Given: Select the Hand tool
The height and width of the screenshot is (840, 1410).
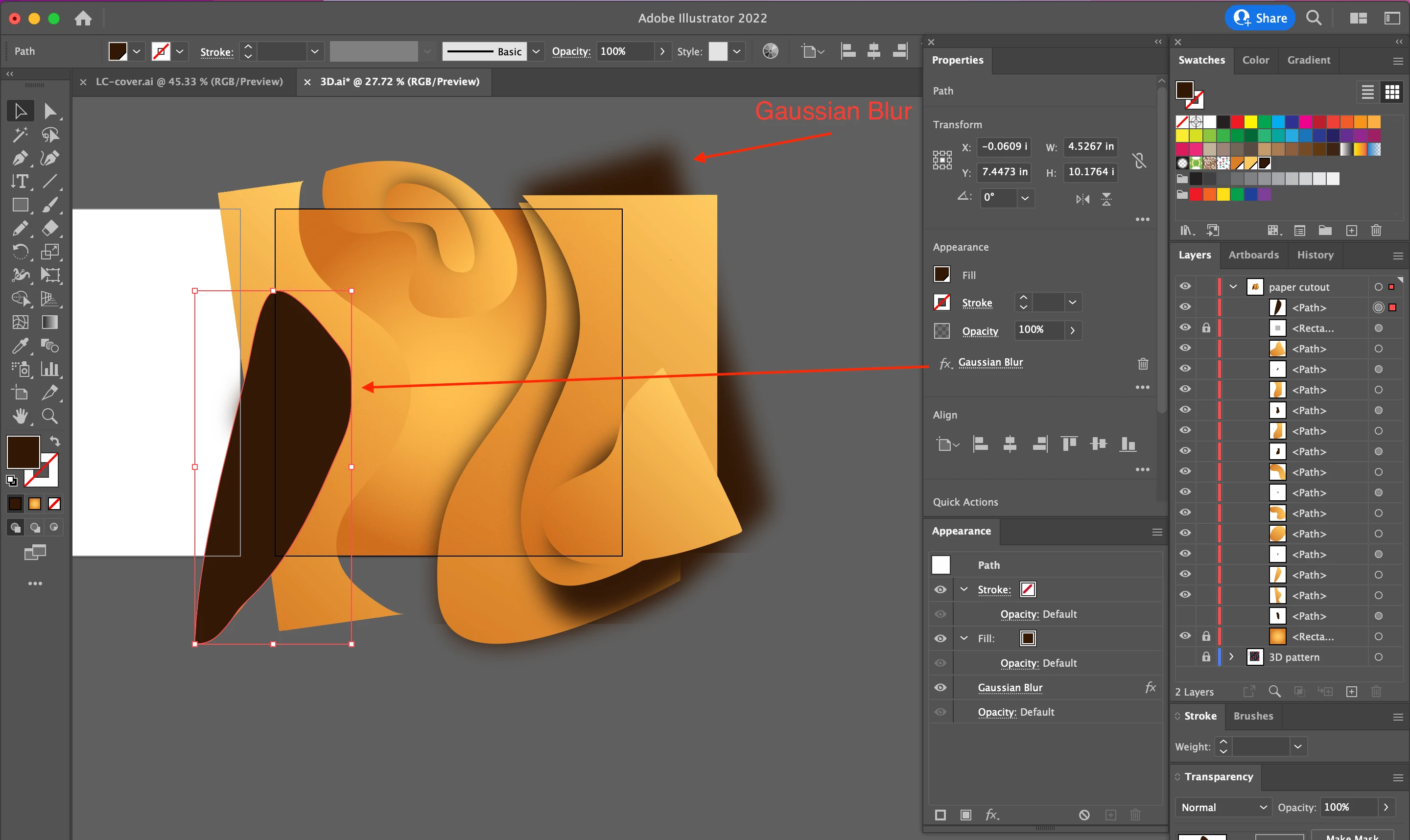Looking at the screenshot, I should [x=21, y=417].
